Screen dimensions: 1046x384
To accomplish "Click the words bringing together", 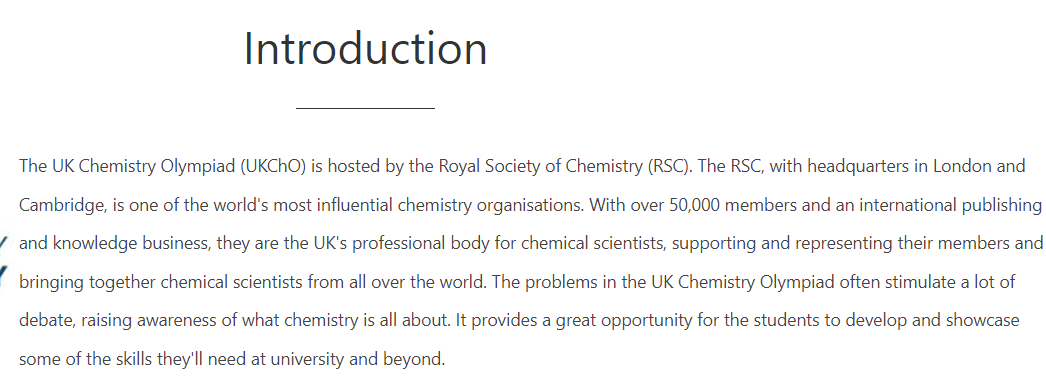I will (x=87, y=282).
